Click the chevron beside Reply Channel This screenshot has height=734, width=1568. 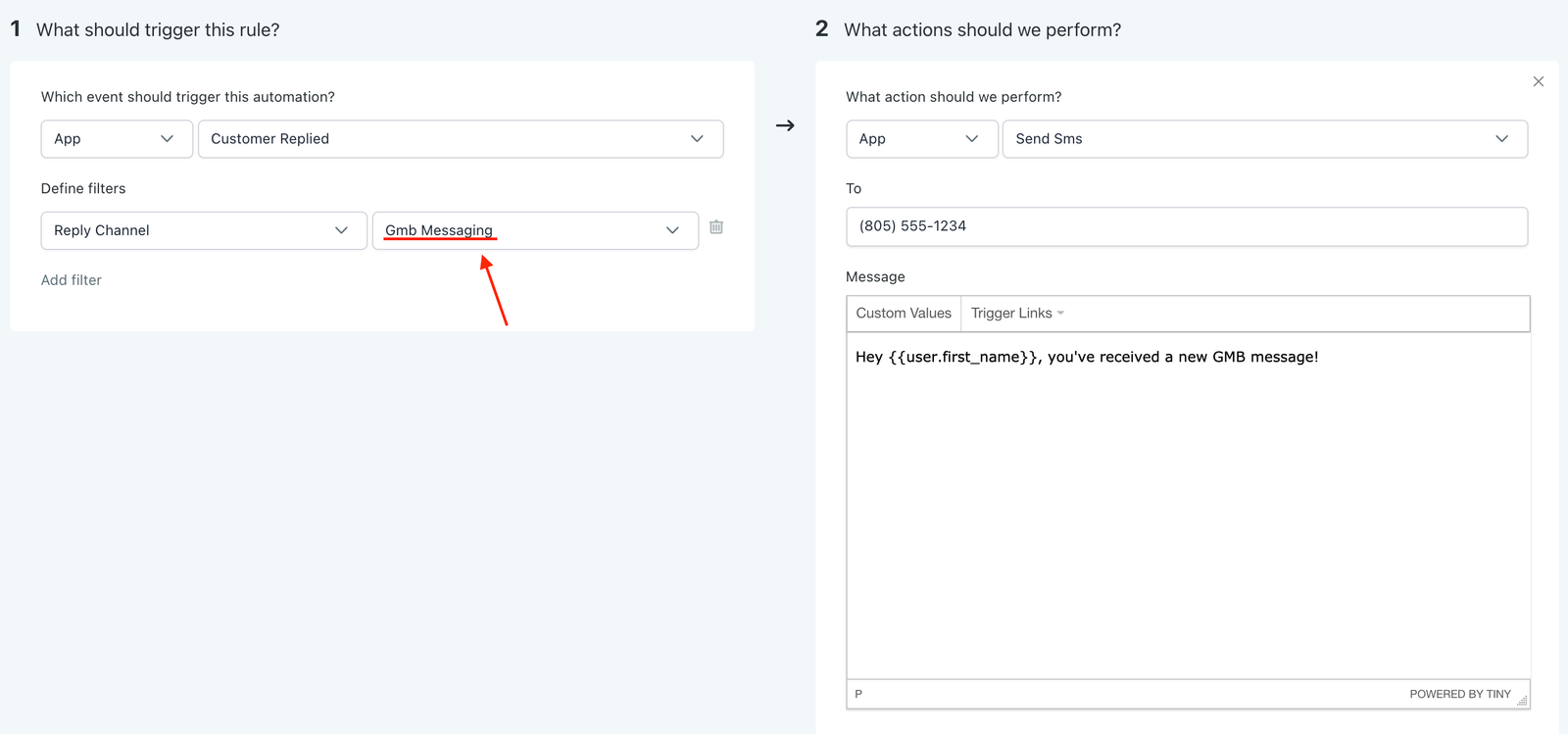tap(341, 230)
